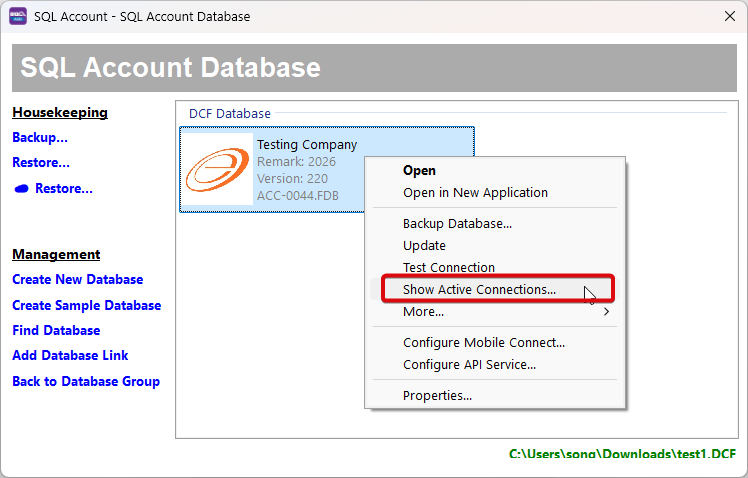The height and width of the screenshot is (478, 748).
Task: Select Test Connection menu item
Action: click(448, 268)
